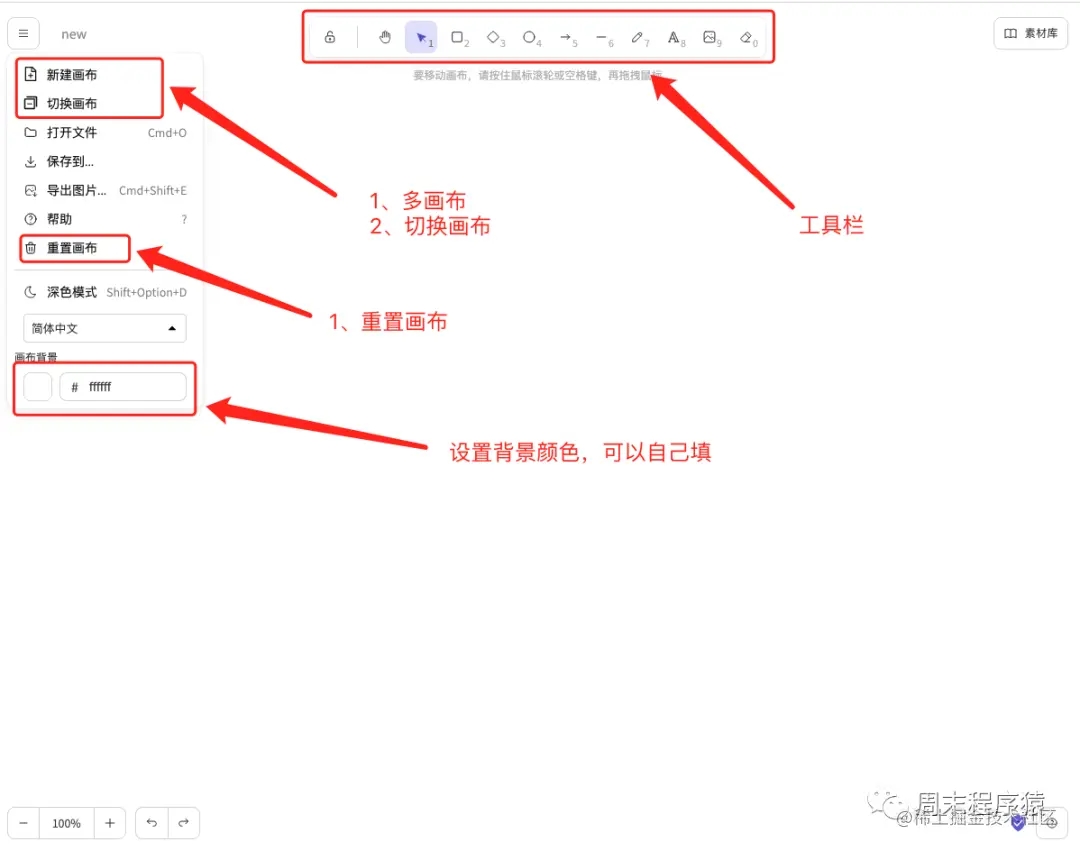This screenshot has width=1080, height=851.
Task: Select the Selection arrow tool
Action: click(421, 37)
